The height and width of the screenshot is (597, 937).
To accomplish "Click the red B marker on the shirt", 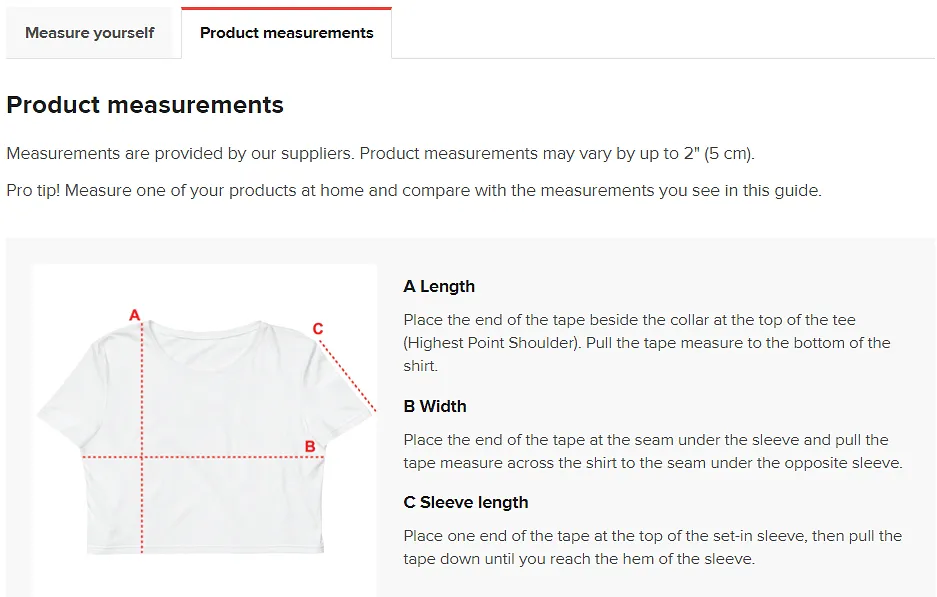I will click(x=310, y=446).
